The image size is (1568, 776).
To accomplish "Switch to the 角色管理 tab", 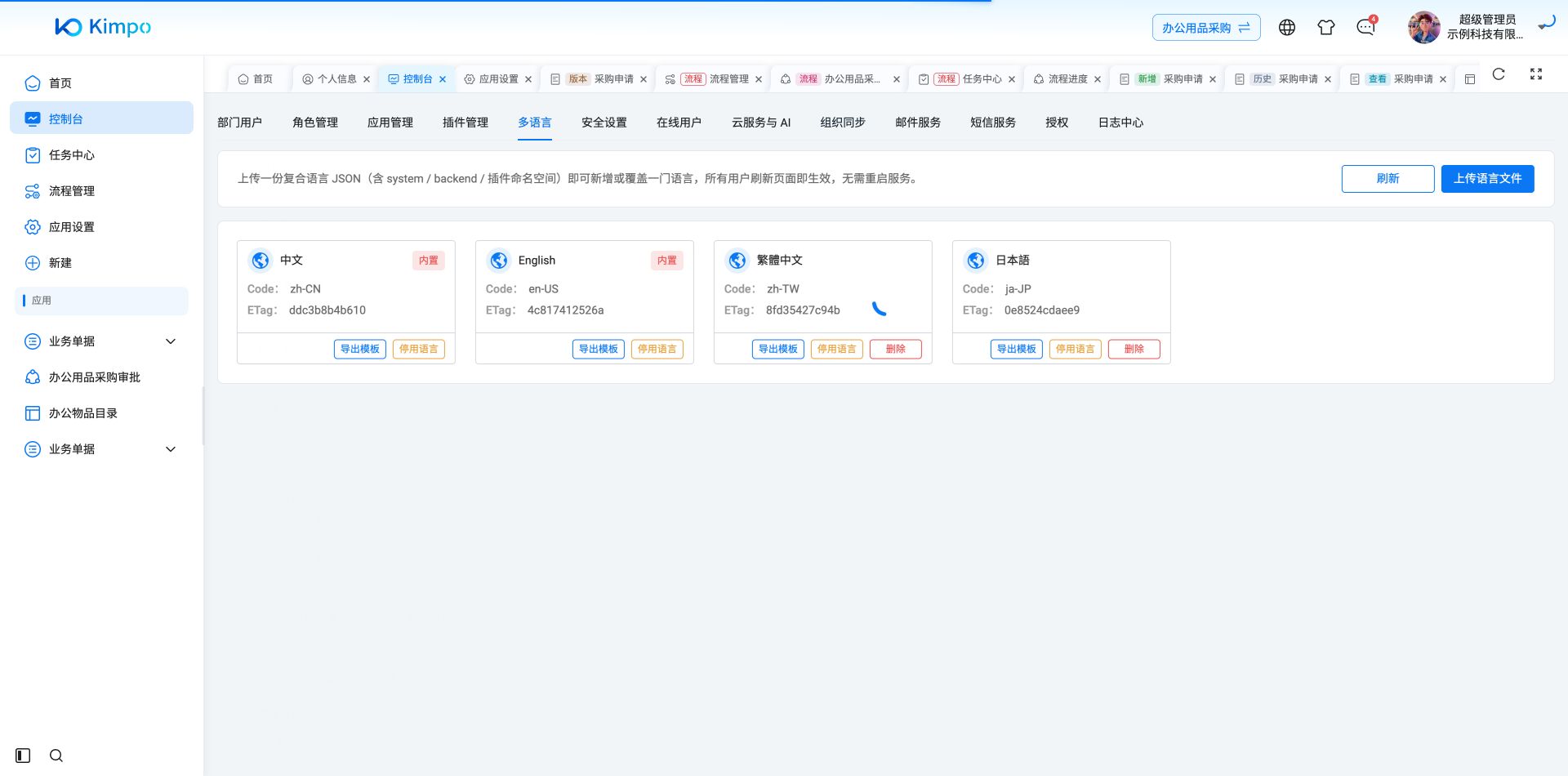I will pos(315,123).
